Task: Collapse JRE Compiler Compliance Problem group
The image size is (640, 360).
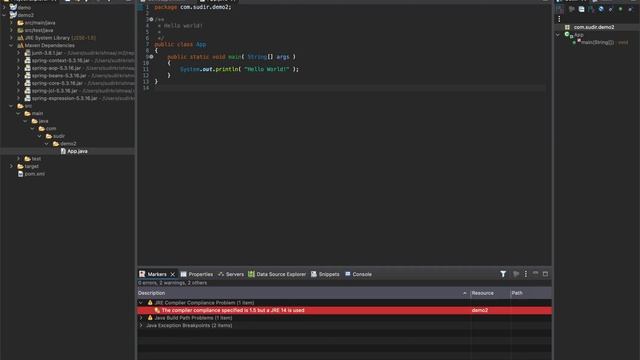Action: 141,302
